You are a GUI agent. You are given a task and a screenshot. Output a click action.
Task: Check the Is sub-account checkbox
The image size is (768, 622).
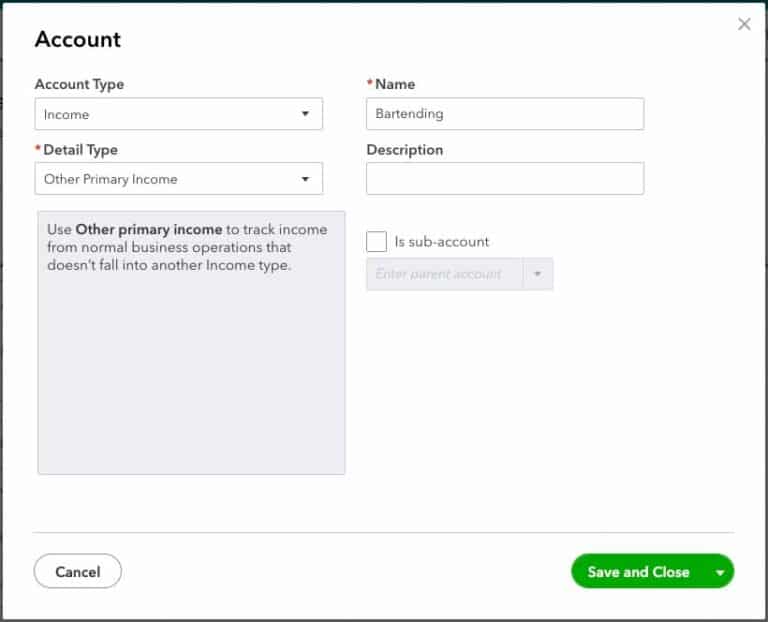377,241
